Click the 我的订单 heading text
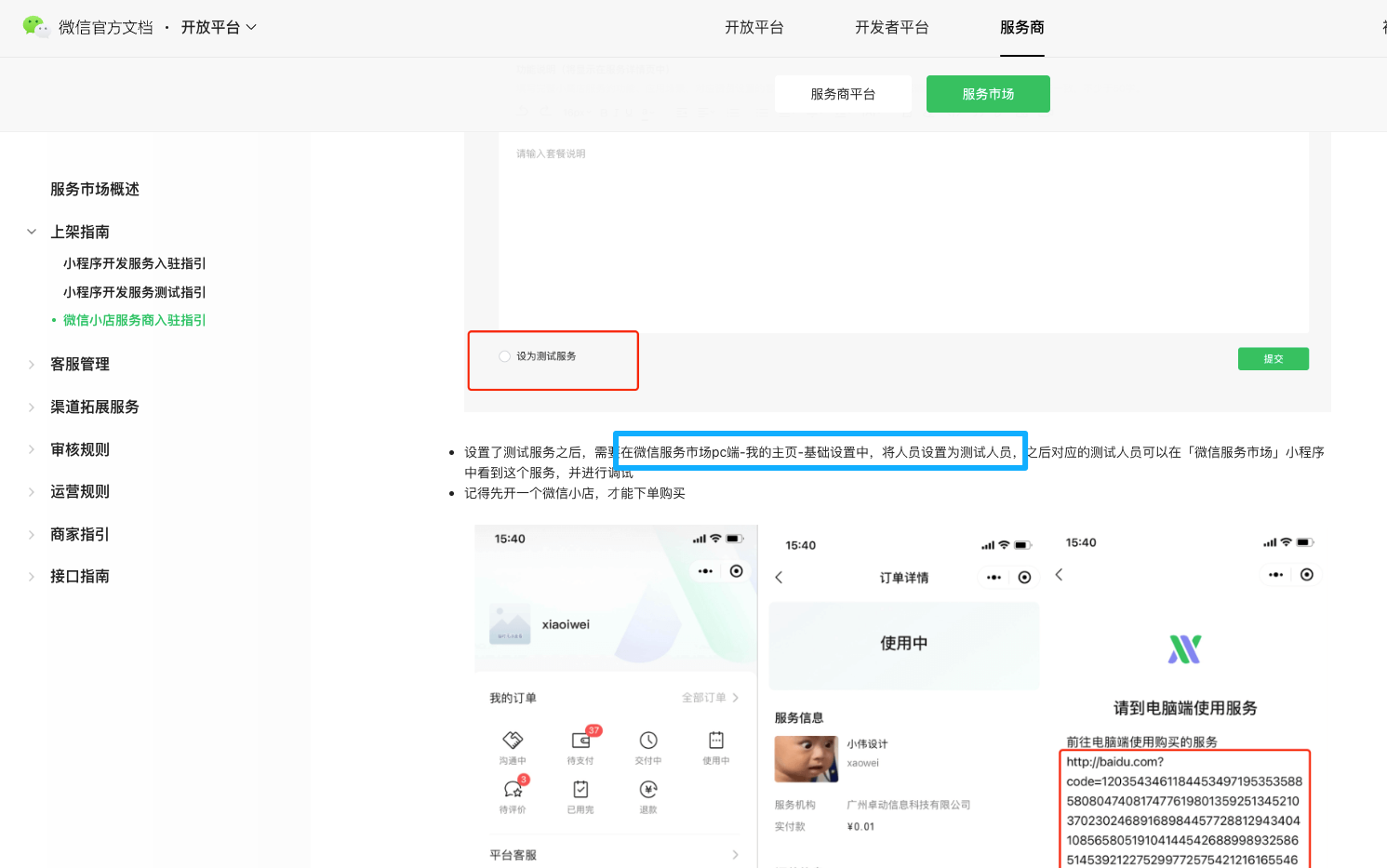 (513, 698)
